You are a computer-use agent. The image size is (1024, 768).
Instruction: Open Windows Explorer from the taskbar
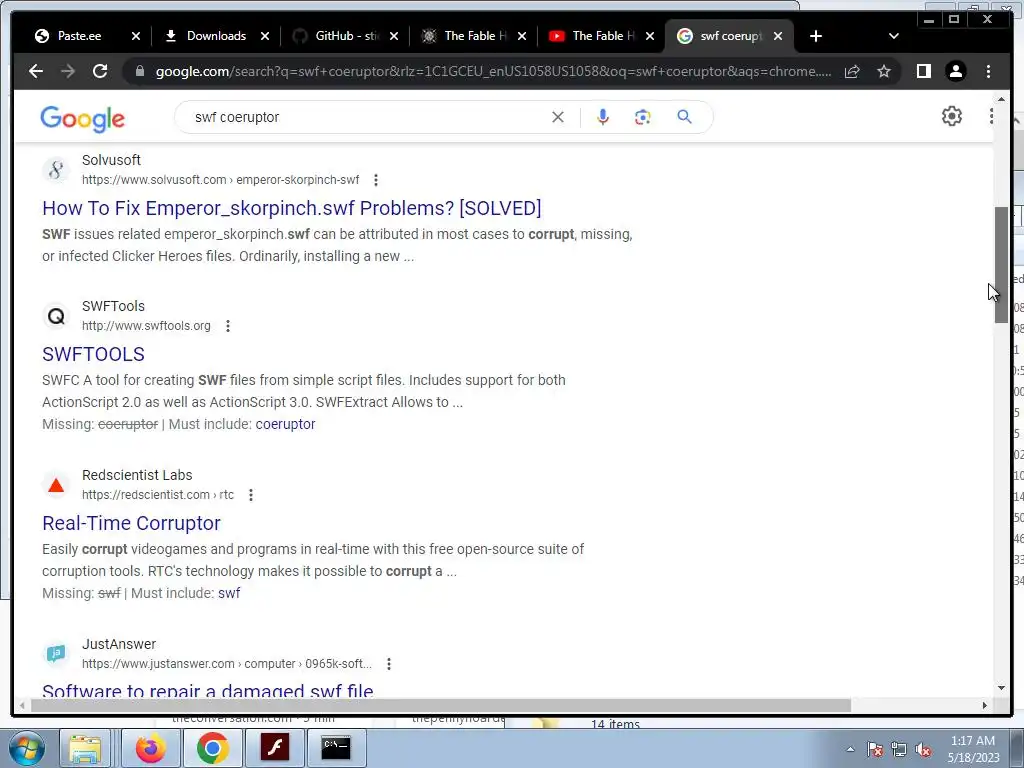[85, 748]
